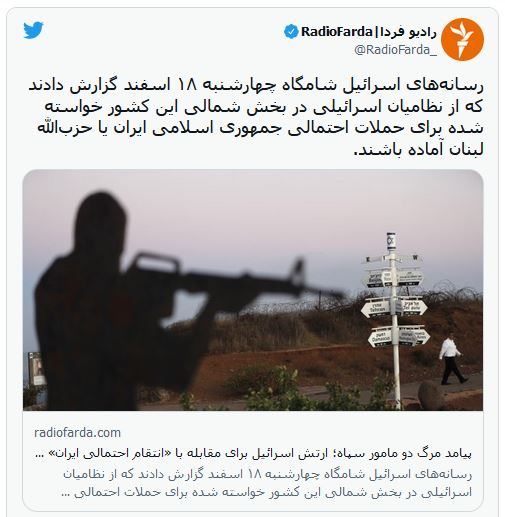Viewport: 505px width, 517px height.
Task: Click the small poster at photo's left edge
Action: coord(36,369)
